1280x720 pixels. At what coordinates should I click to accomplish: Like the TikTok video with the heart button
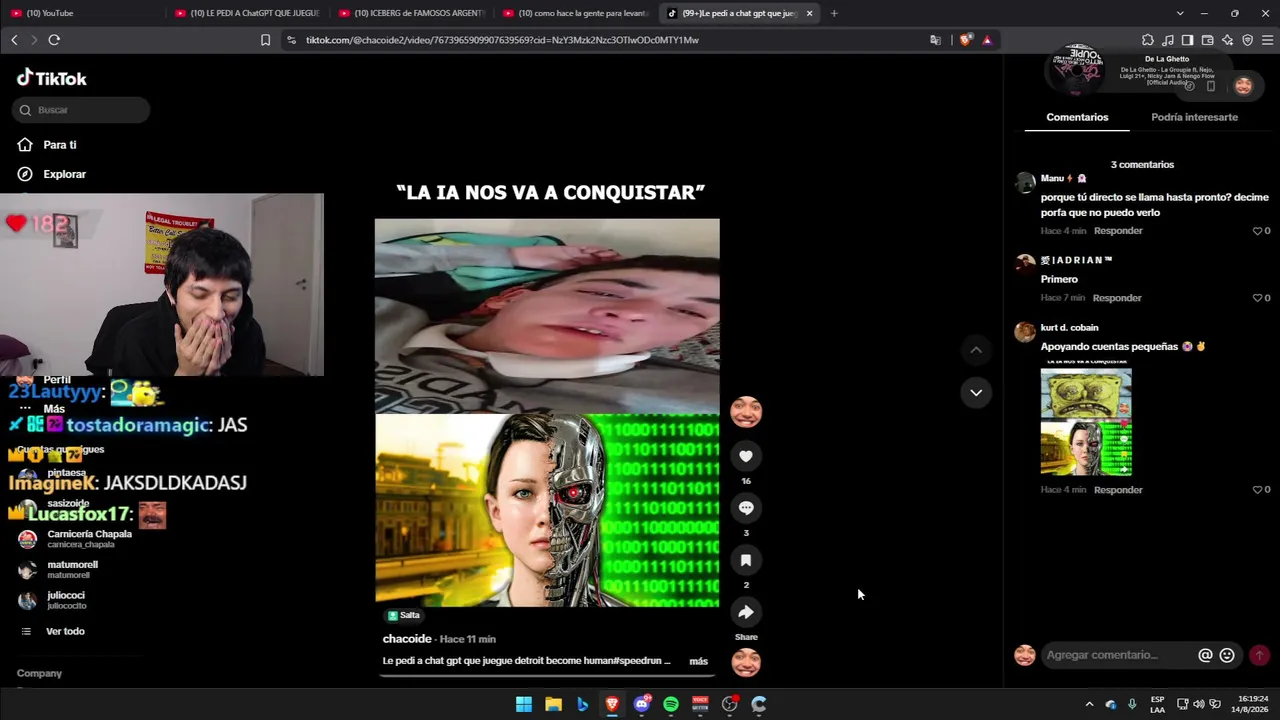coord(746,456)
